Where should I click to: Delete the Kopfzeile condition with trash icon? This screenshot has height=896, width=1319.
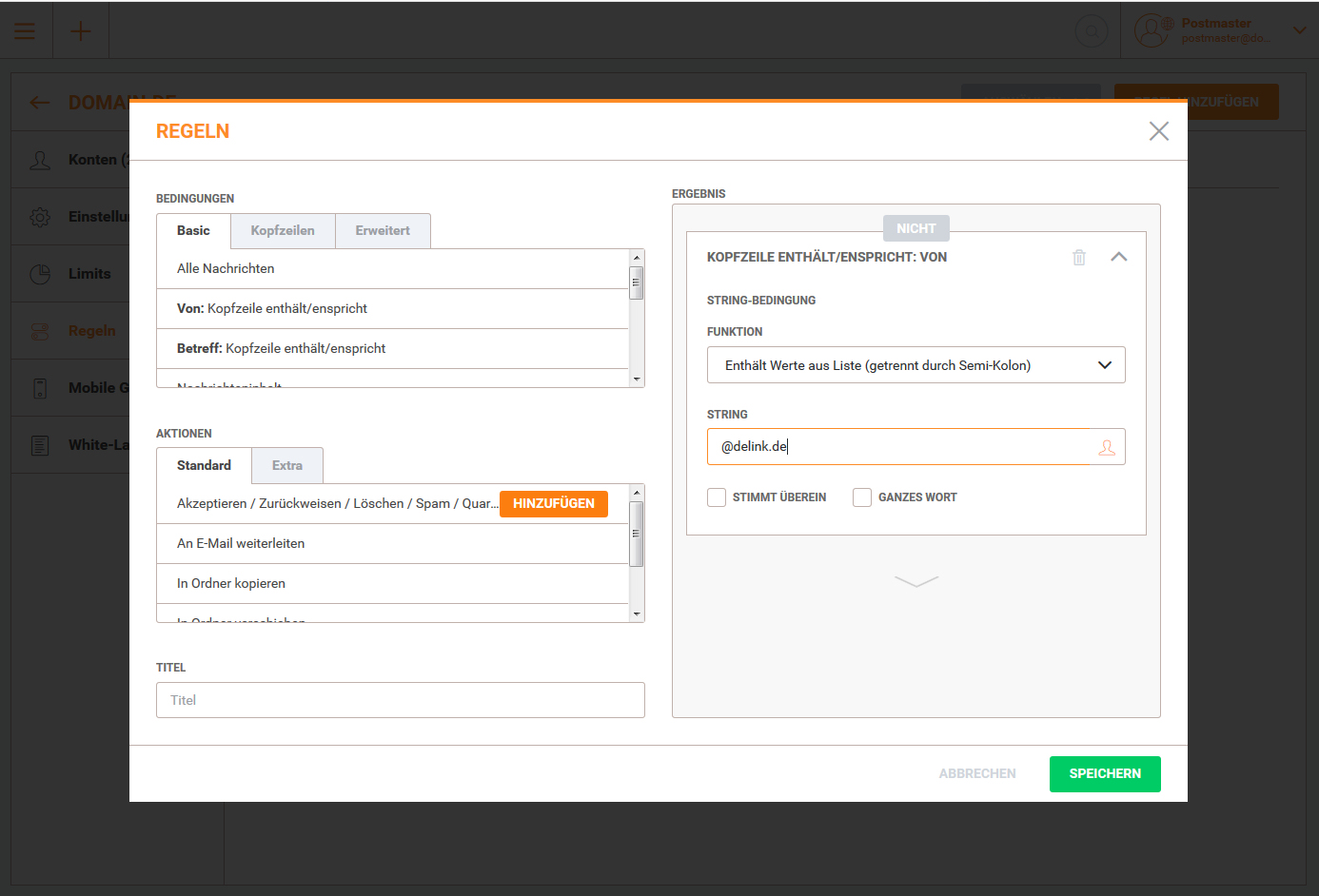1079,258
